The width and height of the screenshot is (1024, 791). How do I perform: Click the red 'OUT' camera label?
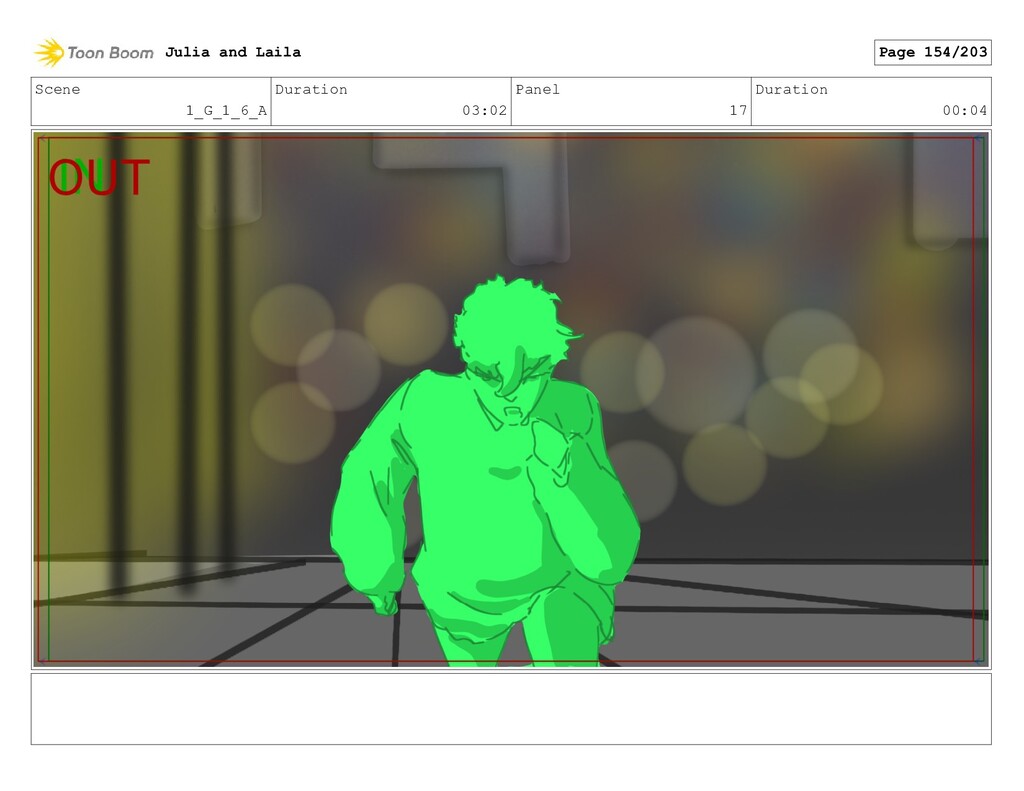tap(99, 178)
